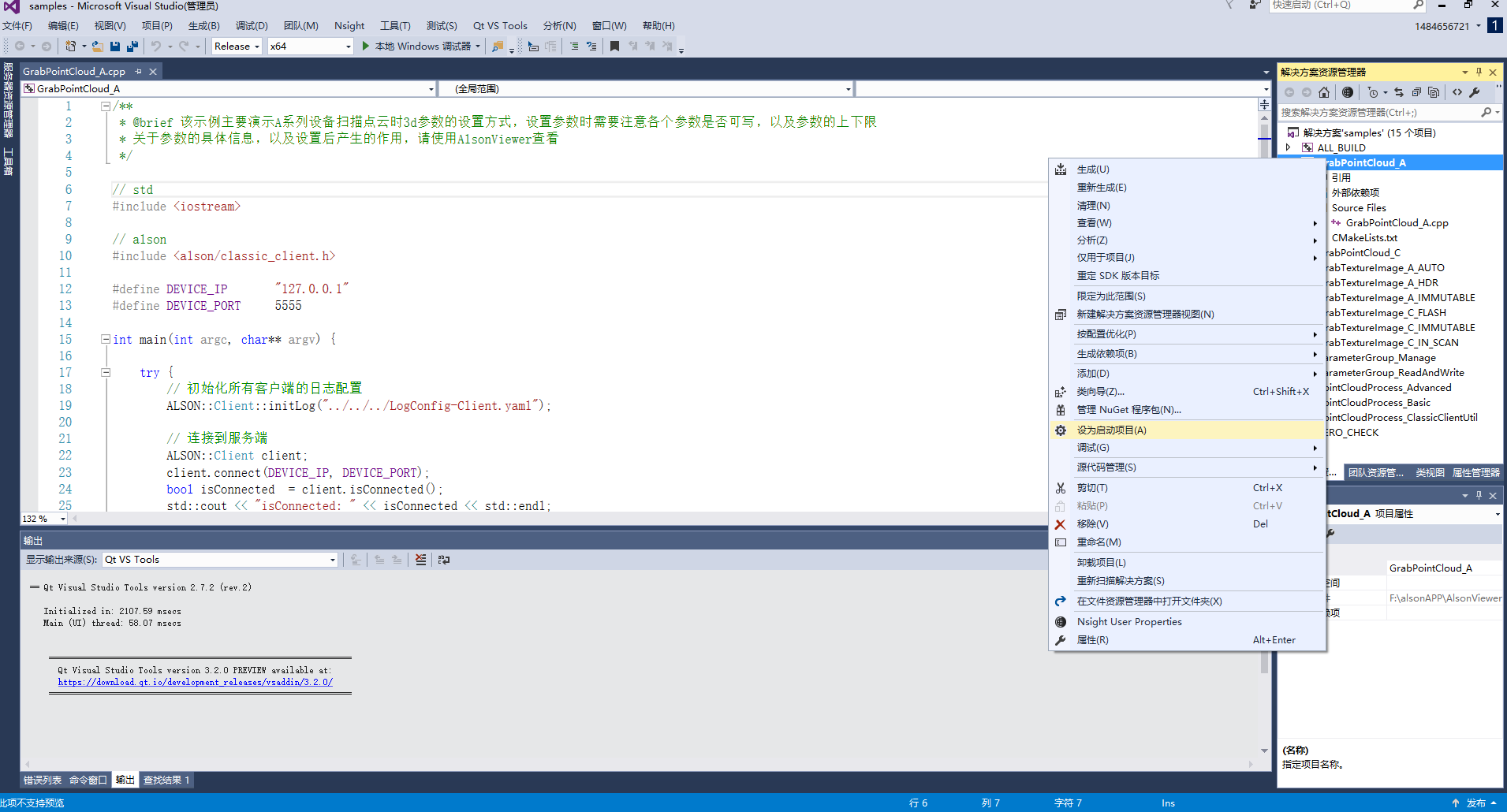Click the bookmark toggle icon in toolbar

[x=614, y=47]
